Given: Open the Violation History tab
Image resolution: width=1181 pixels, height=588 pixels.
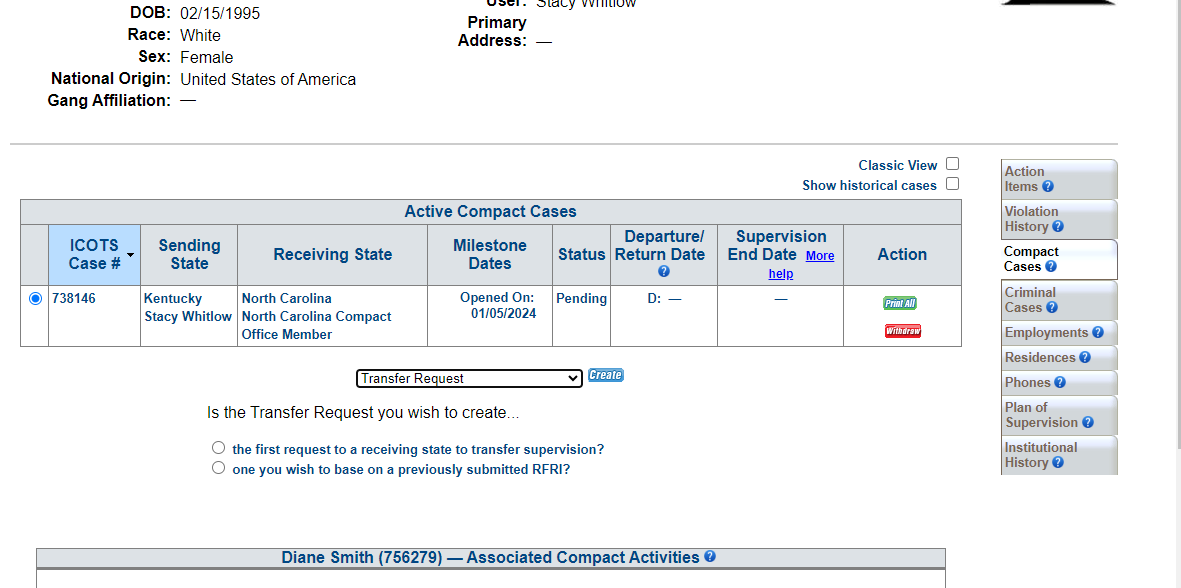Looking at the screenshot, I should [x=1058, y=219].
